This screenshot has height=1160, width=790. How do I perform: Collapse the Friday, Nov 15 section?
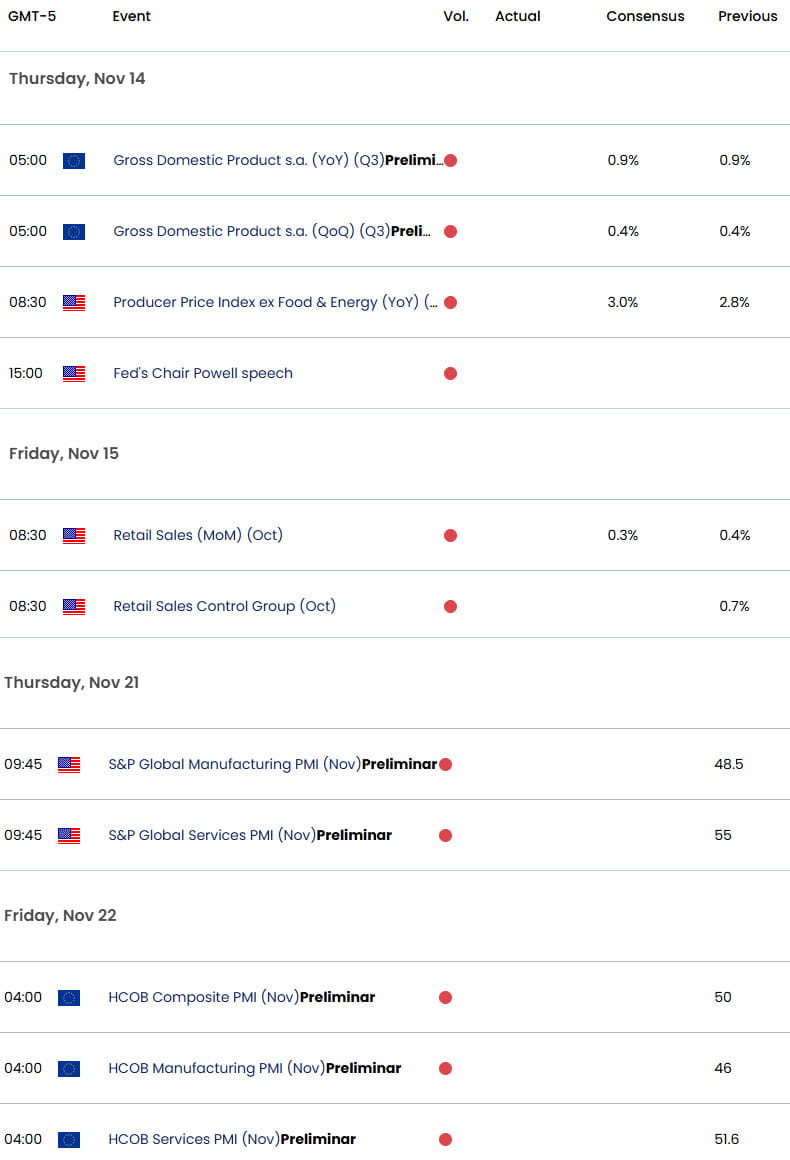point(63,453)
